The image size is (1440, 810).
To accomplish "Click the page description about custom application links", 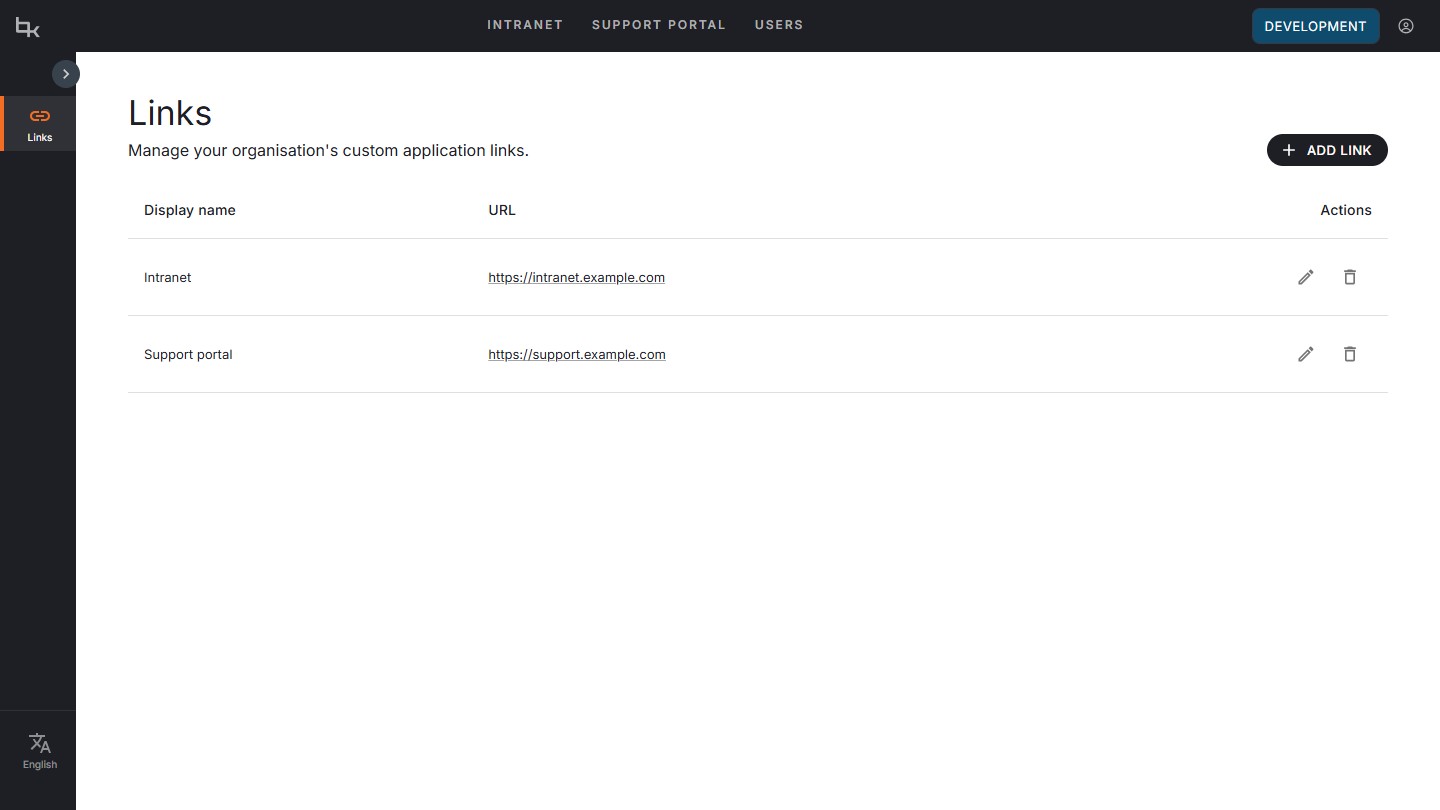I will 328,151.
